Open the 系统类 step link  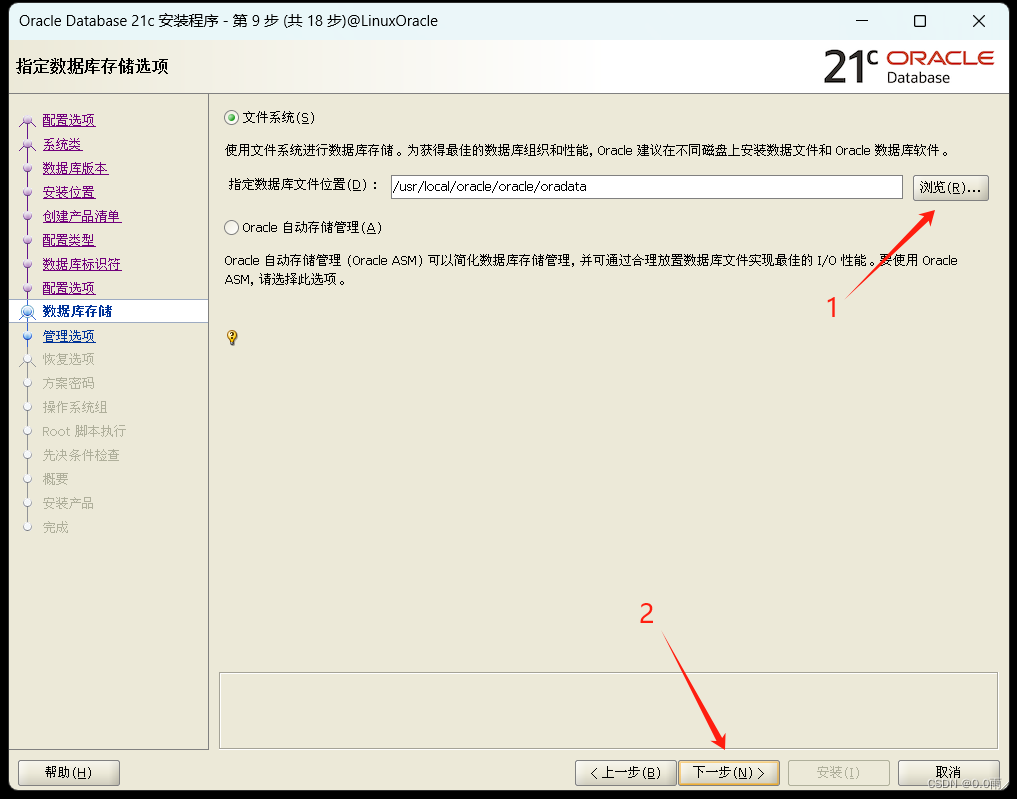pos(62,144)
